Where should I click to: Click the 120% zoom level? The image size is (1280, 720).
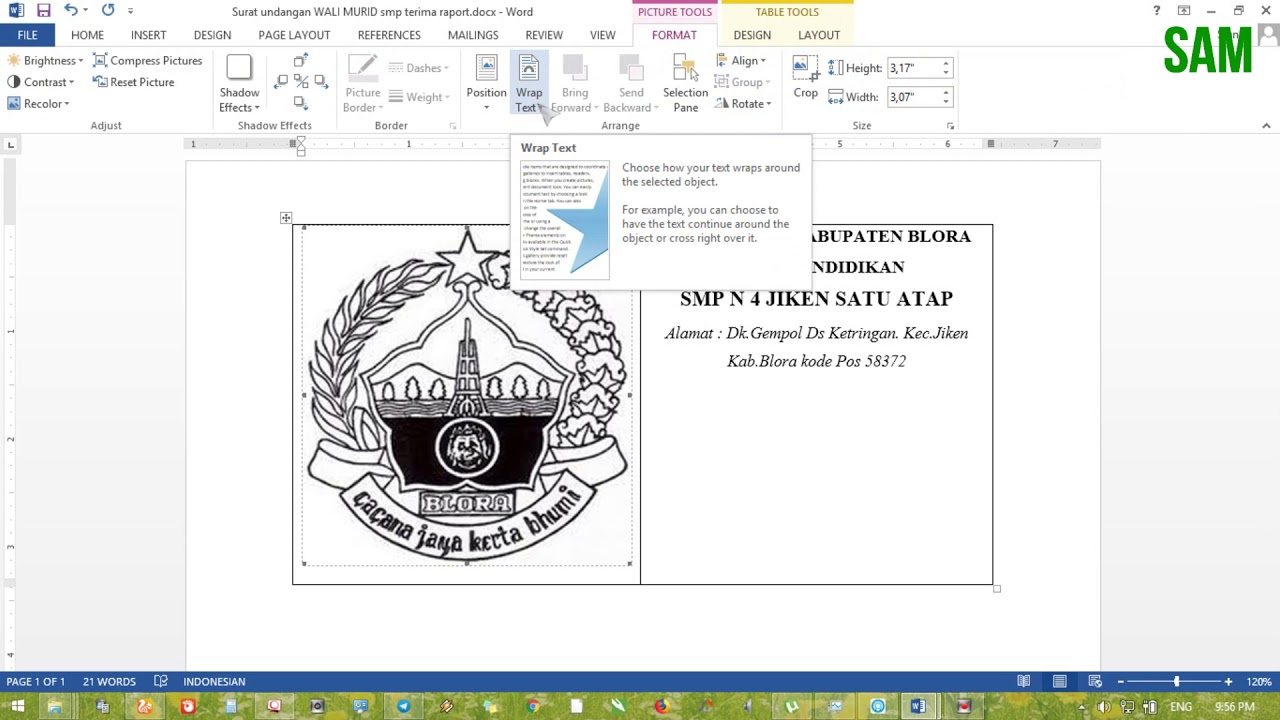(x=1259, y=682)
